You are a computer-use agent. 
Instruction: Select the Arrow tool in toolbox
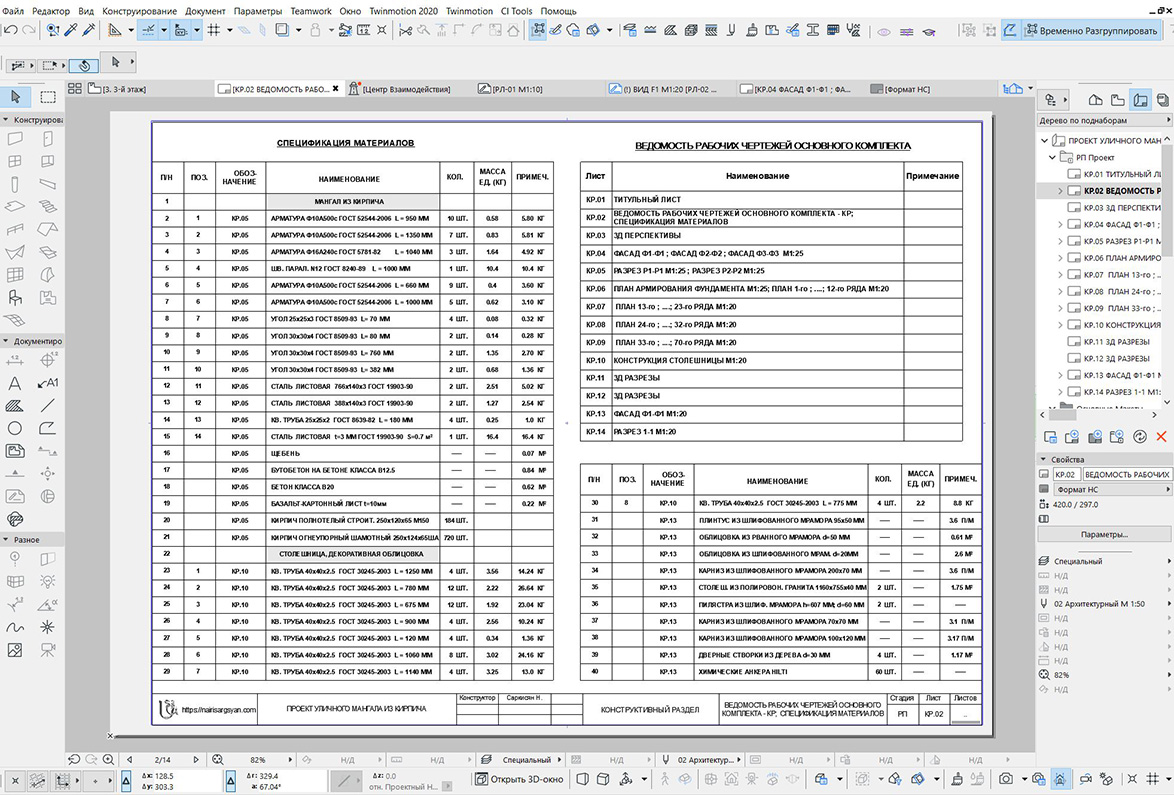pyautogui.click(x=15, y=97)
